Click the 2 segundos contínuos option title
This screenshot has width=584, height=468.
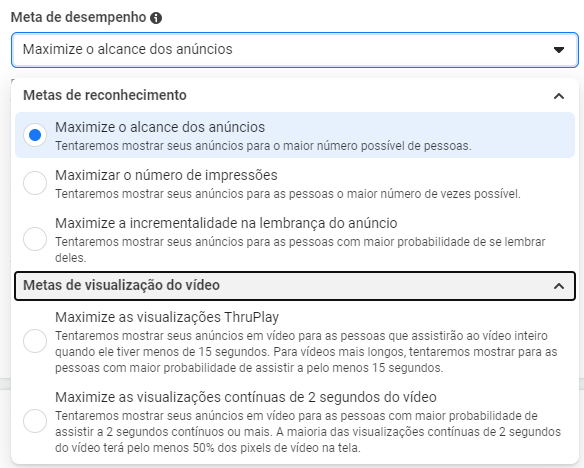(x=246, y=397)
